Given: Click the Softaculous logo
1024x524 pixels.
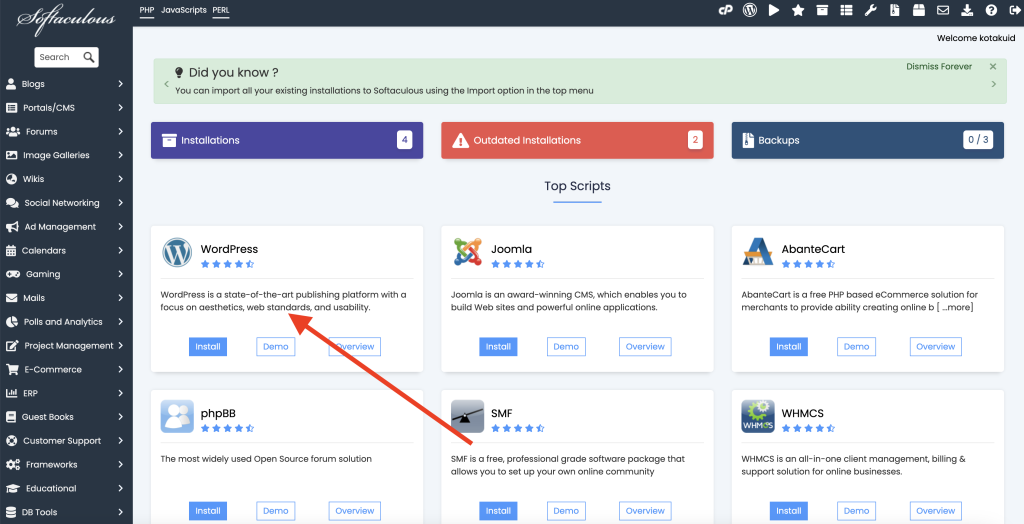Looking at the screenshot, I should pos(66,21).
